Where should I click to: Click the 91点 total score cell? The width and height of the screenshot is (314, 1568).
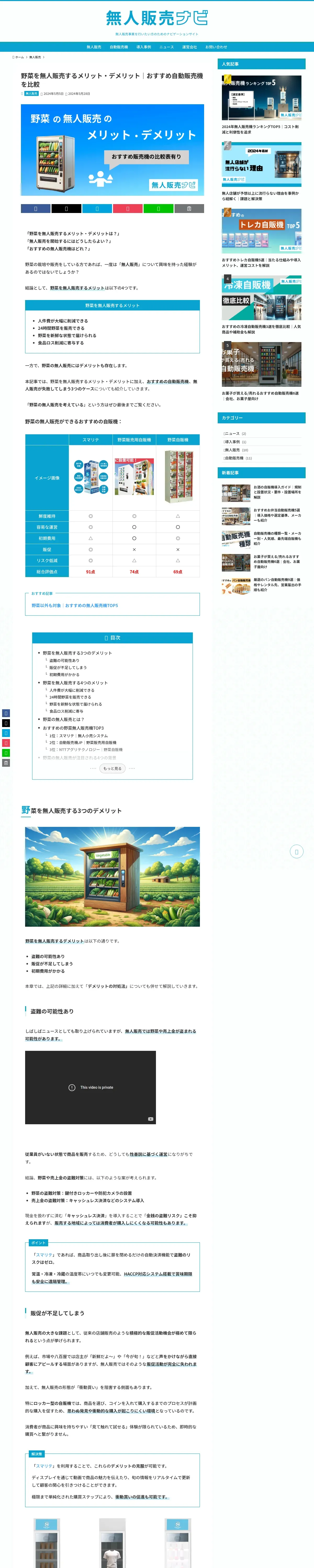point(91,572)
